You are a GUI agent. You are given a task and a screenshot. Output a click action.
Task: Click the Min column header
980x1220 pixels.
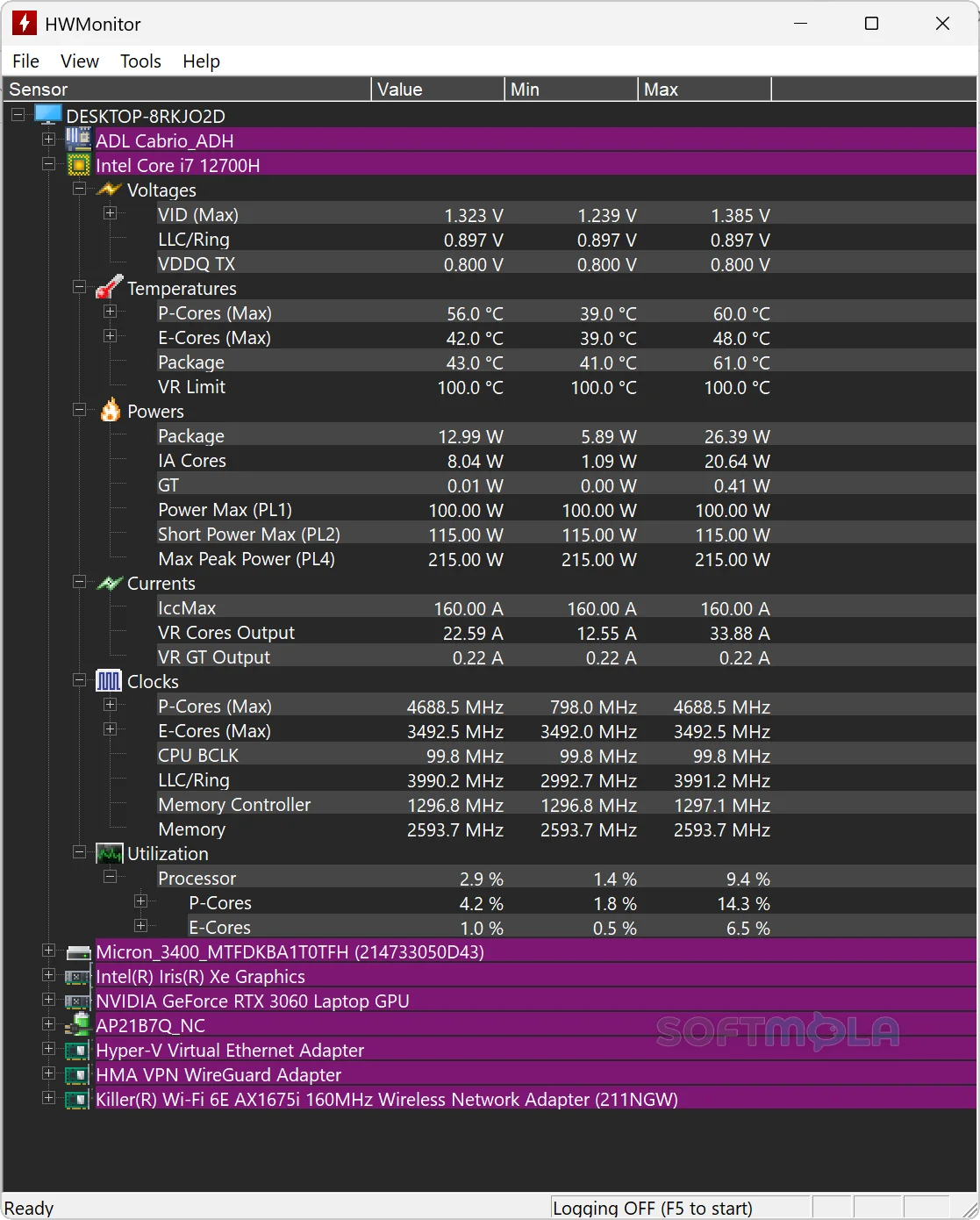[571, 90]
